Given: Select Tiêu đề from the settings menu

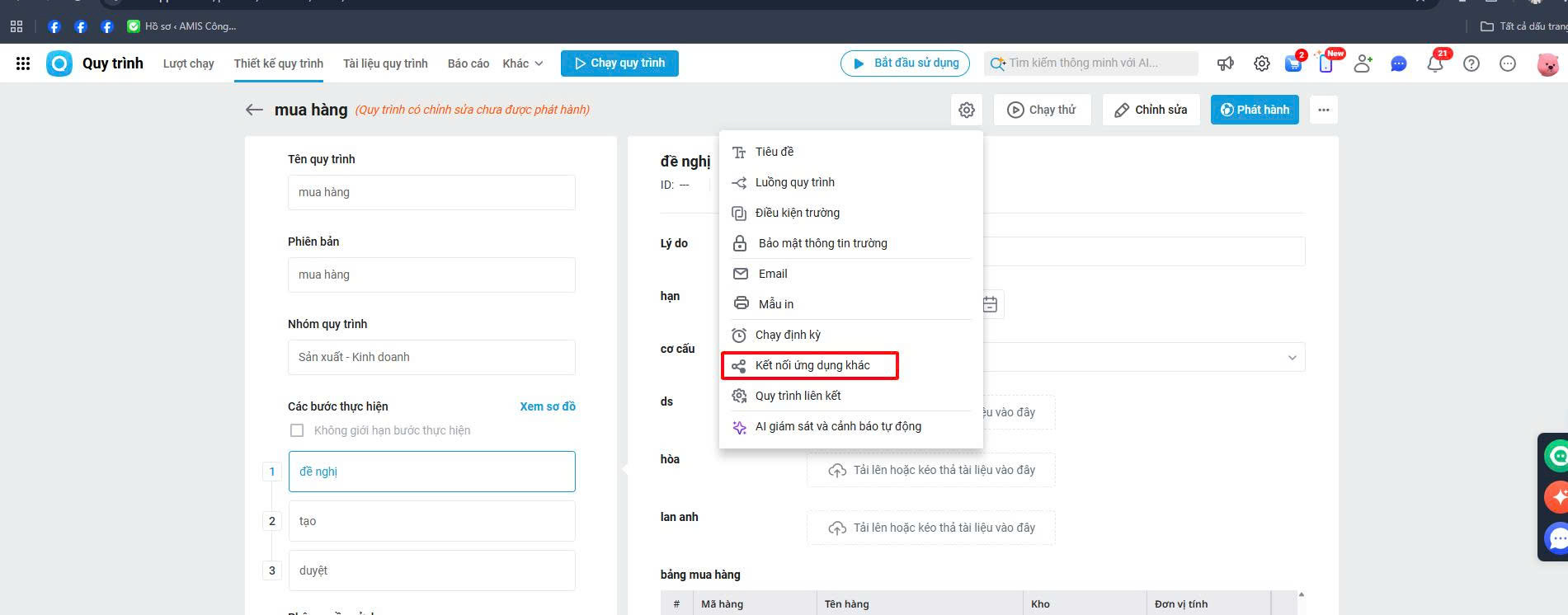Looking at the screenshot, I should (850, 152).
